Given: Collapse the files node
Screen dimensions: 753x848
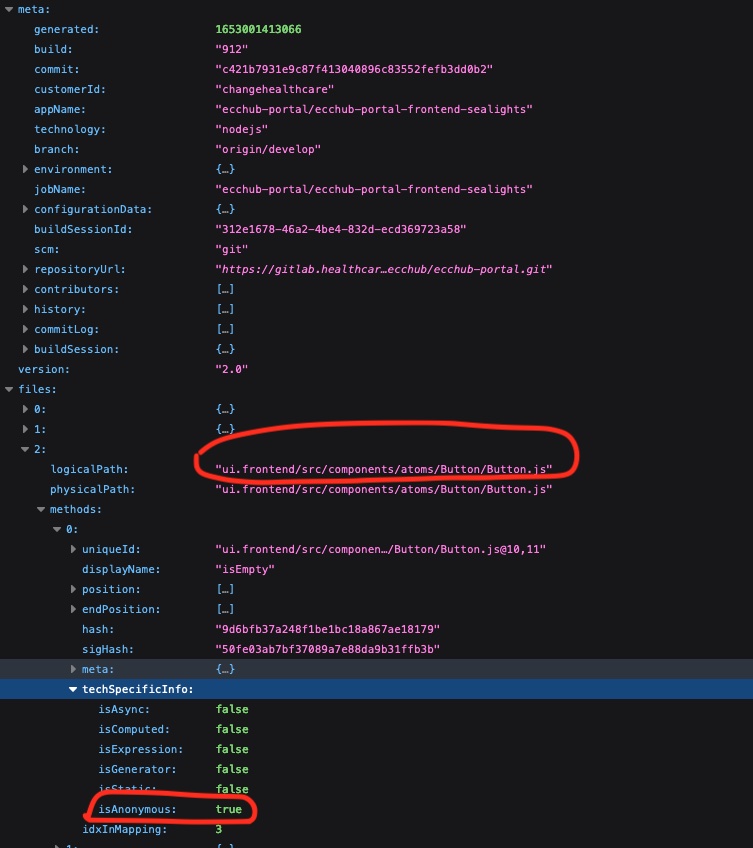Looking at the screenshot, I should click(x=9, y=389).
